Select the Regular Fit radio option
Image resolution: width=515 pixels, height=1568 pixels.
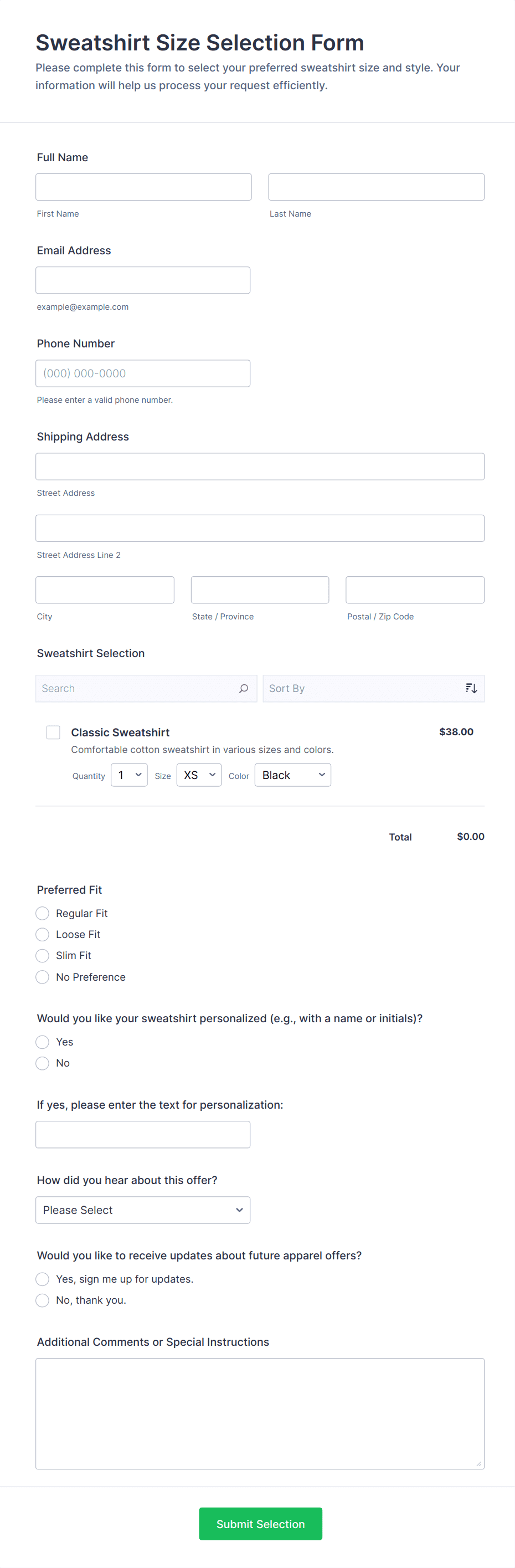click(x=43, y=913)
